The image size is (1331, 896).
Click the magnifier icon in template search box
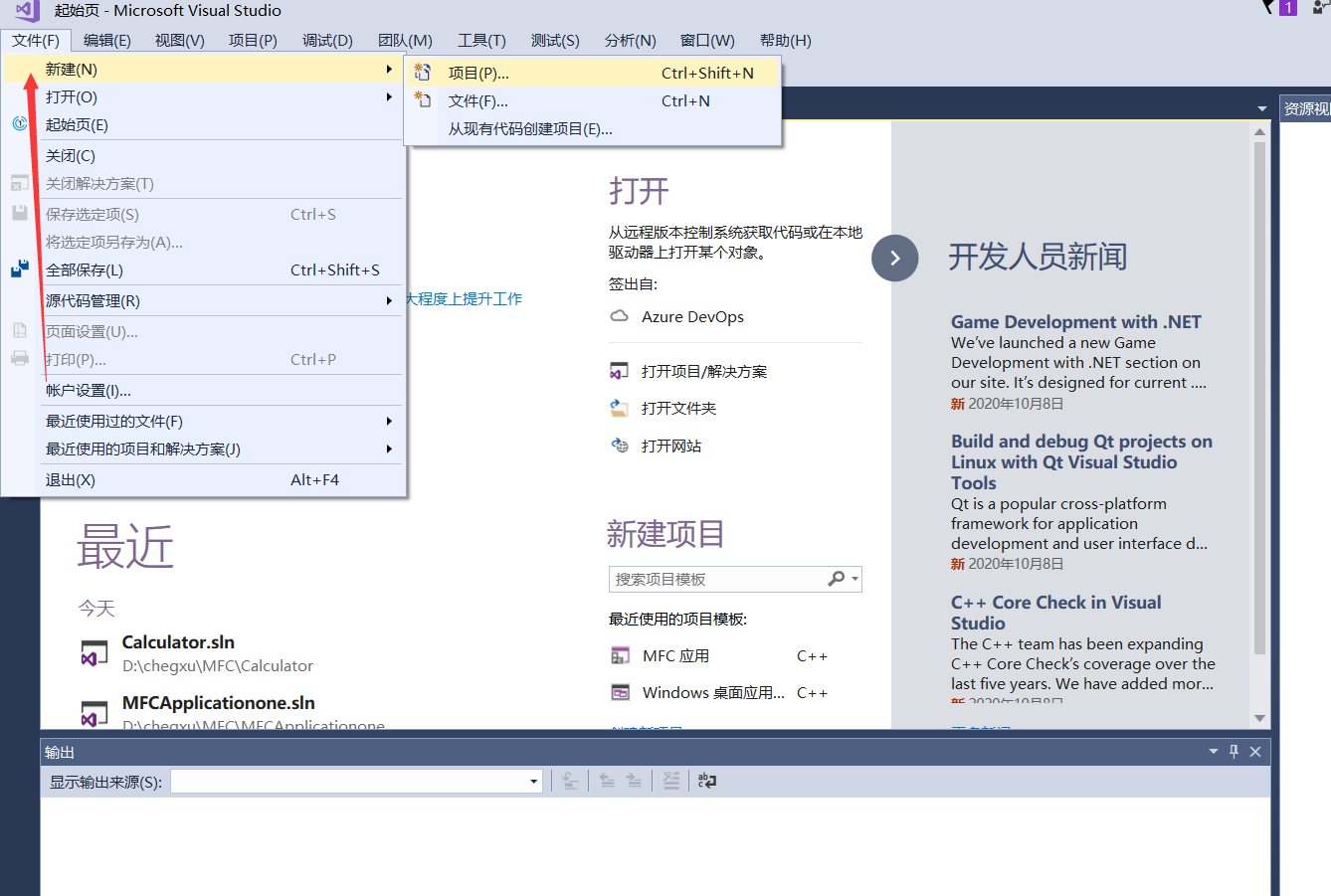click(836, 579)
